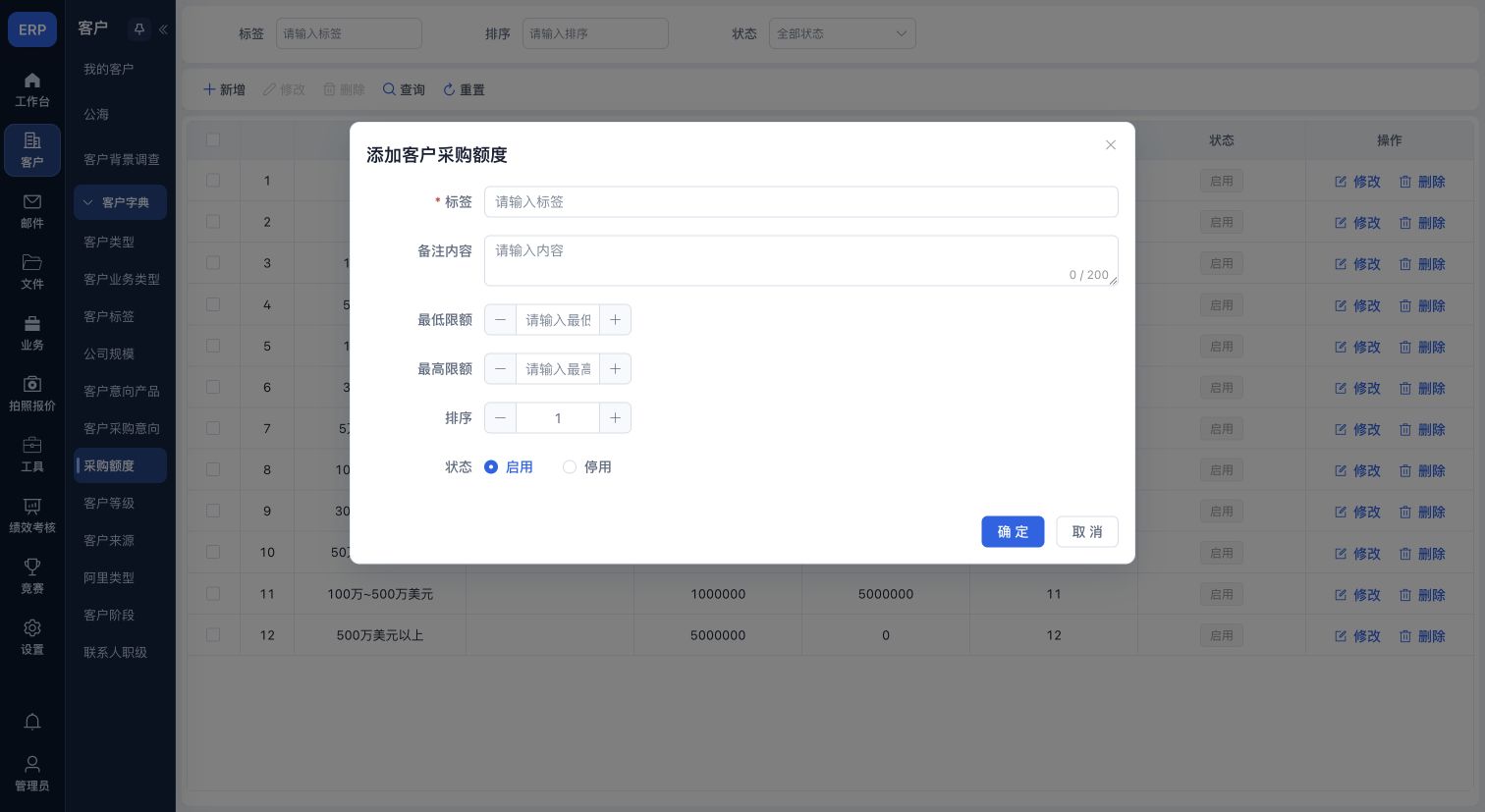Decrease the 最高限额 value
Viewport: 1485px width, 812px height.
click(x=500, y=369)
